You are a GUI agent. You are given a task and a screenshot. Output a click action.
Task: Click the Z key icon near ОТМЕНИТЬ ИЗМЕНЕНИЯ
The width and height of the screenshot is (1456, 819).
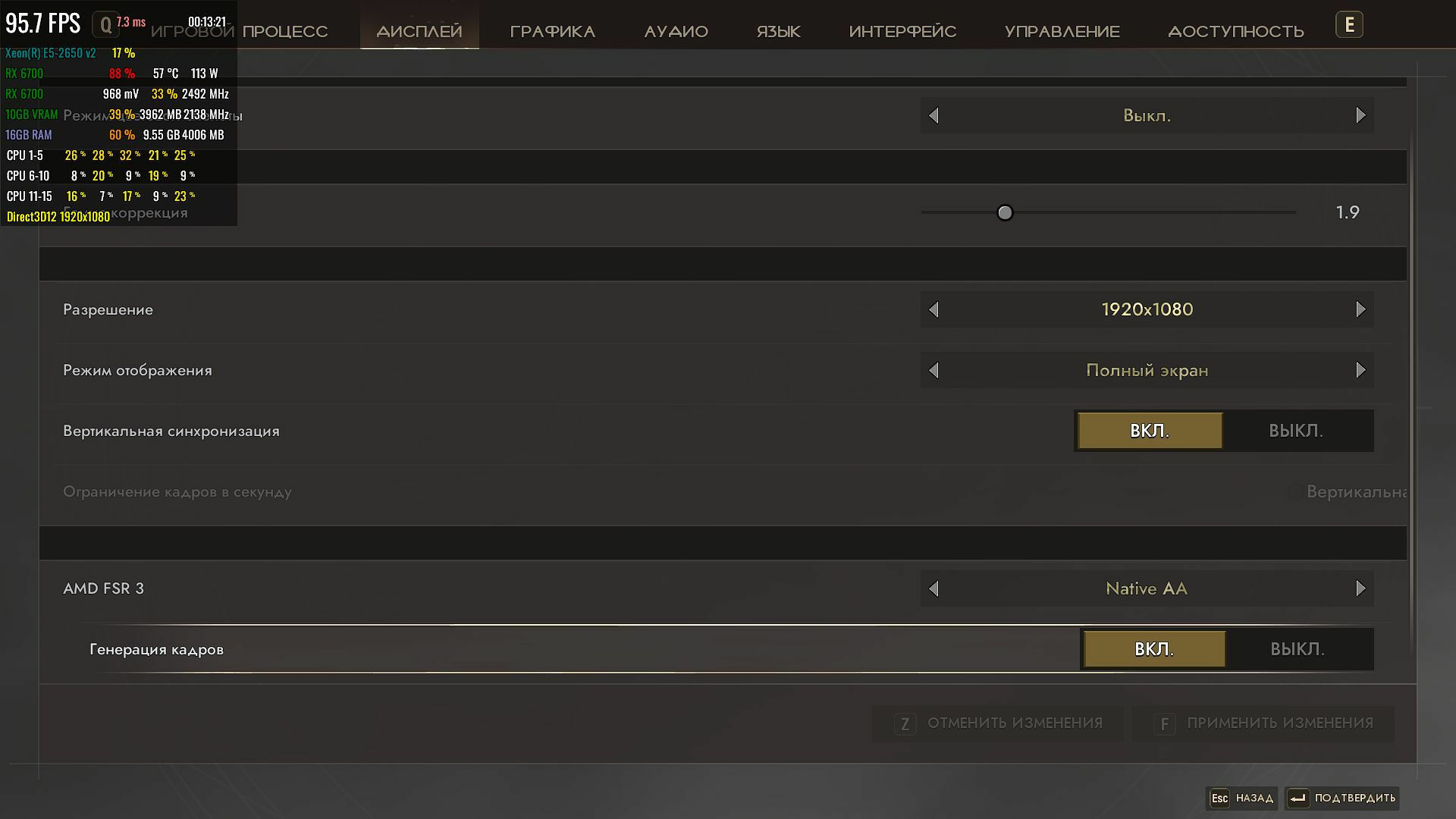(x=905, y=724)
